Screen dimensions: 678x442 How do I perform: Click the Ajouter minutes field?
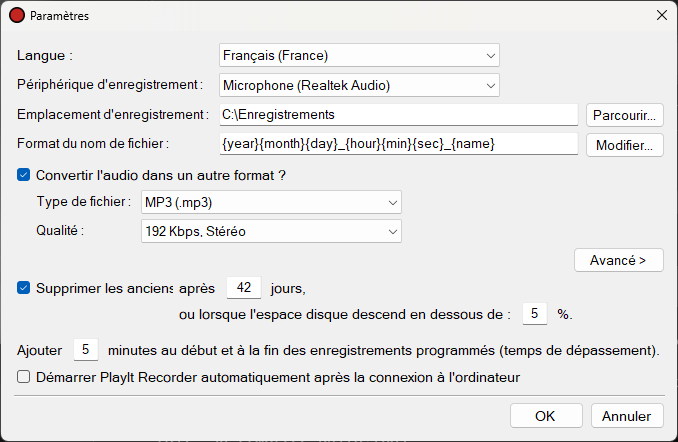[86, 349]
